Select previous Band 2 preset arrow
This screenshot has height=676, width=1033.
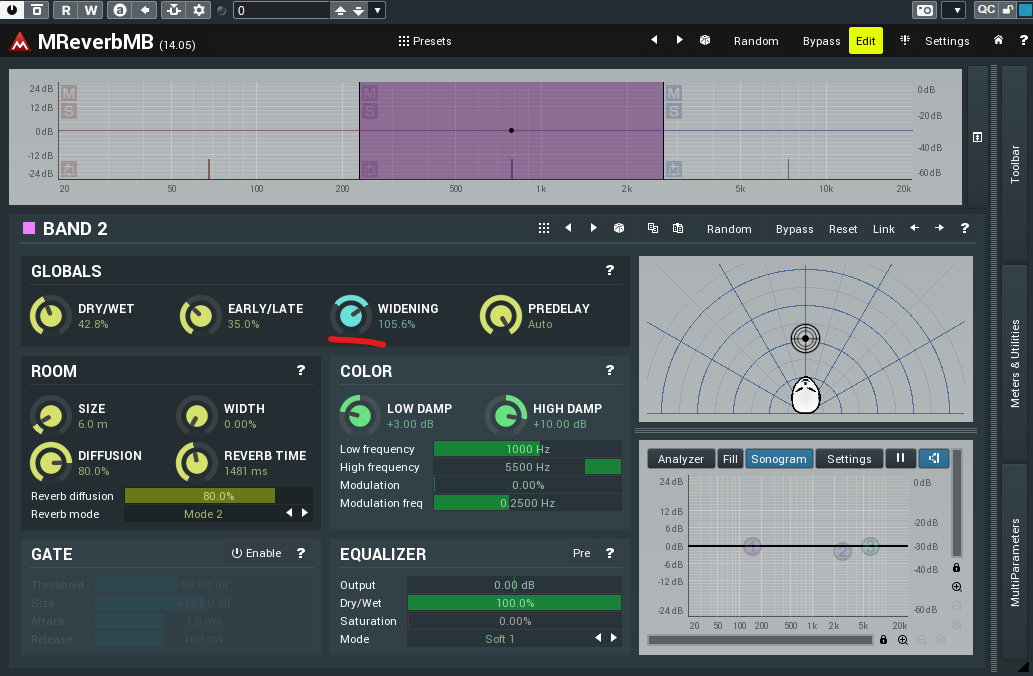568,228
